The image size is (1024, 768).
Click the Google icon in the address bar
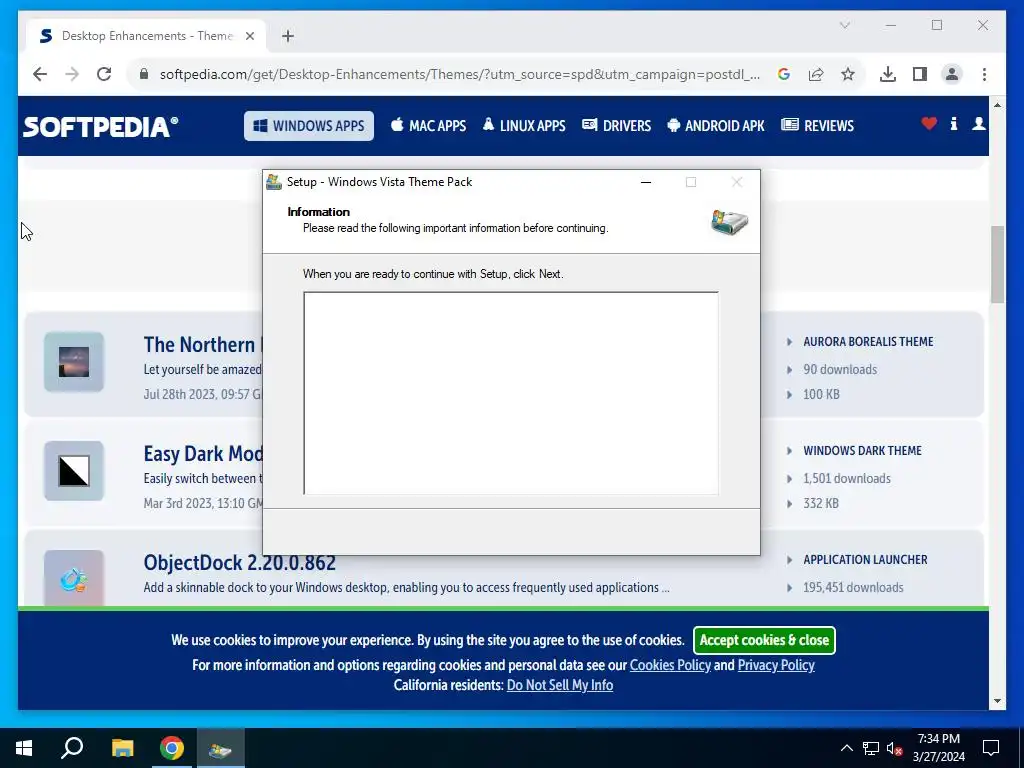pyautogui.click(x=784, y=74)
